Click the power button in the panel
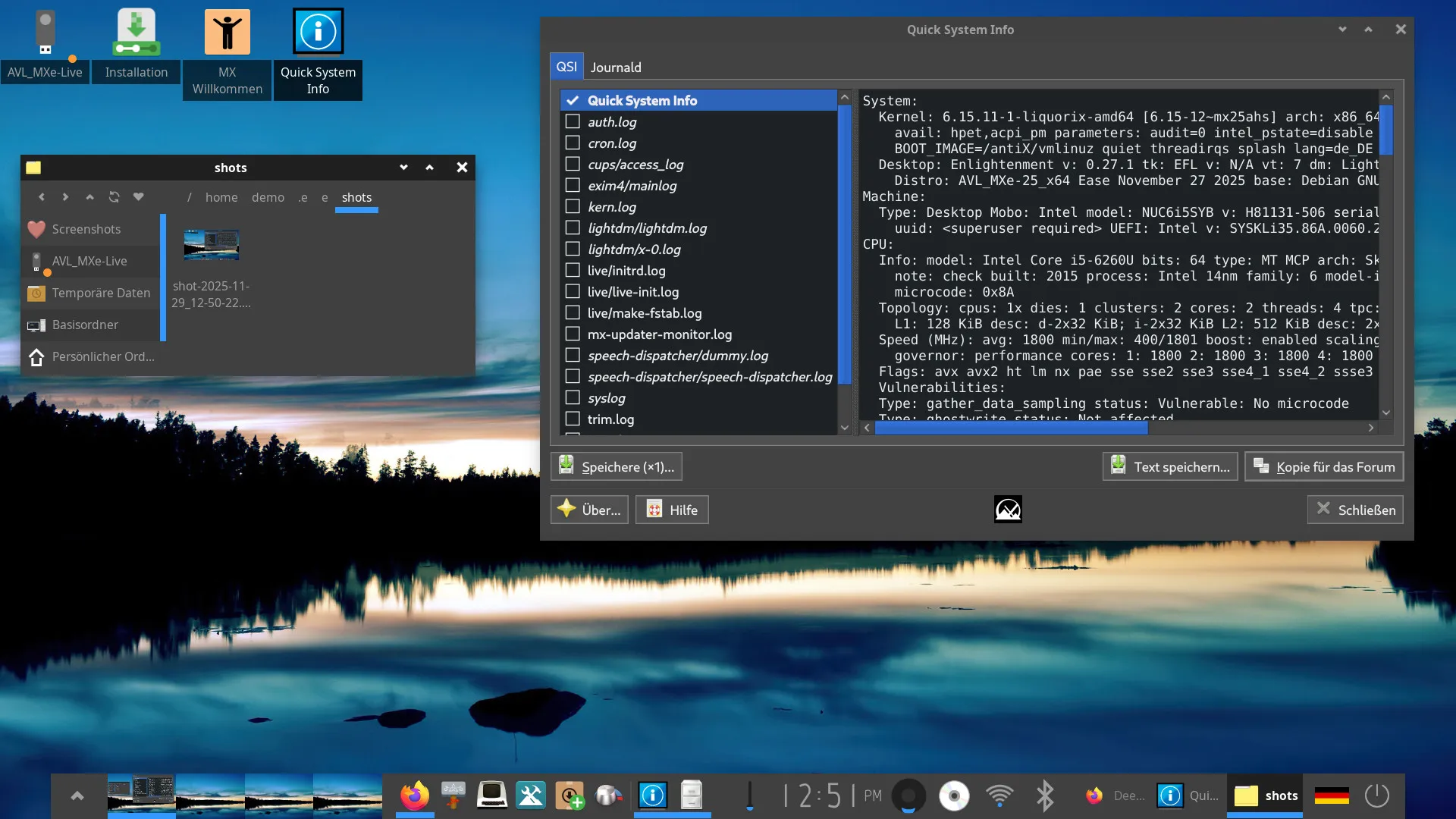1456x819 pixels. 1377,795
